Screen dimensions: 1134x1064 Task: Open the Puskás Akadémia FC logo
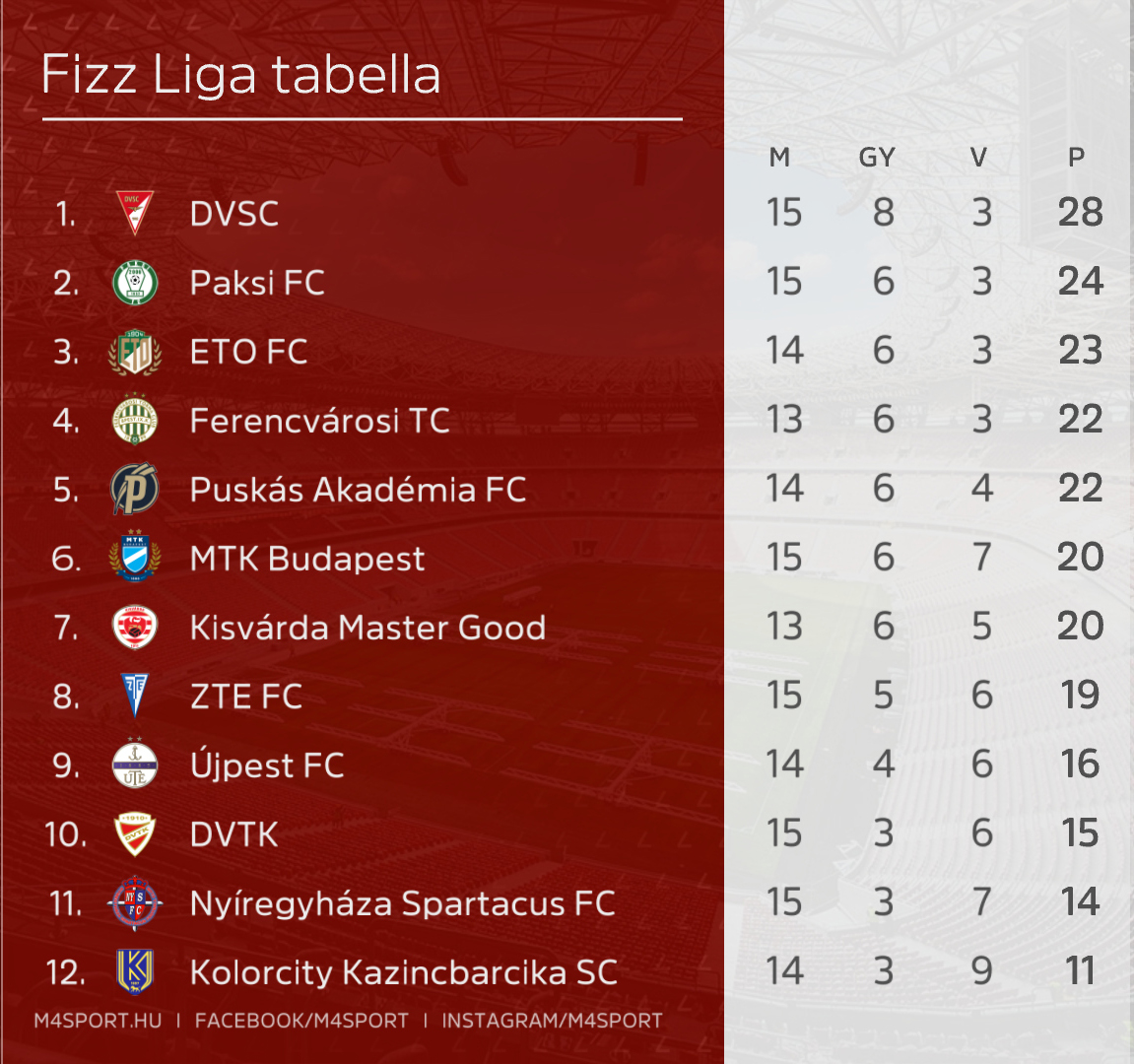tap(135, 490)
